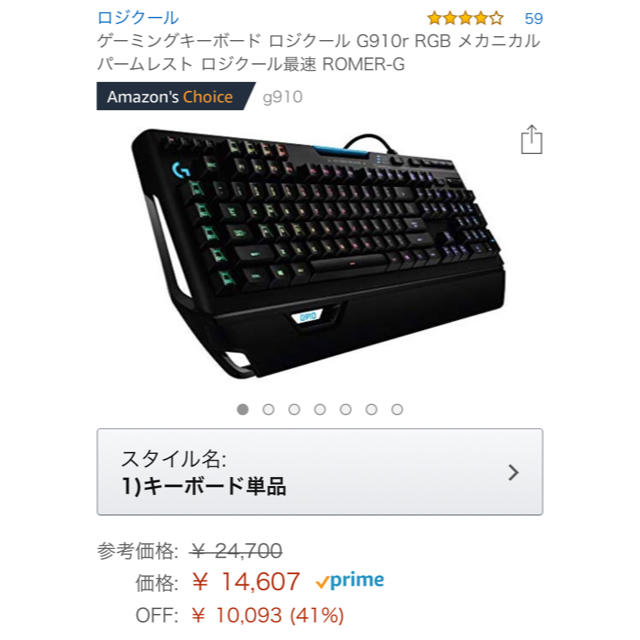Select the last image carousel dot
The width and height of the screenshot is (640, 640).
pyautogui.click(x=397, y=409)
